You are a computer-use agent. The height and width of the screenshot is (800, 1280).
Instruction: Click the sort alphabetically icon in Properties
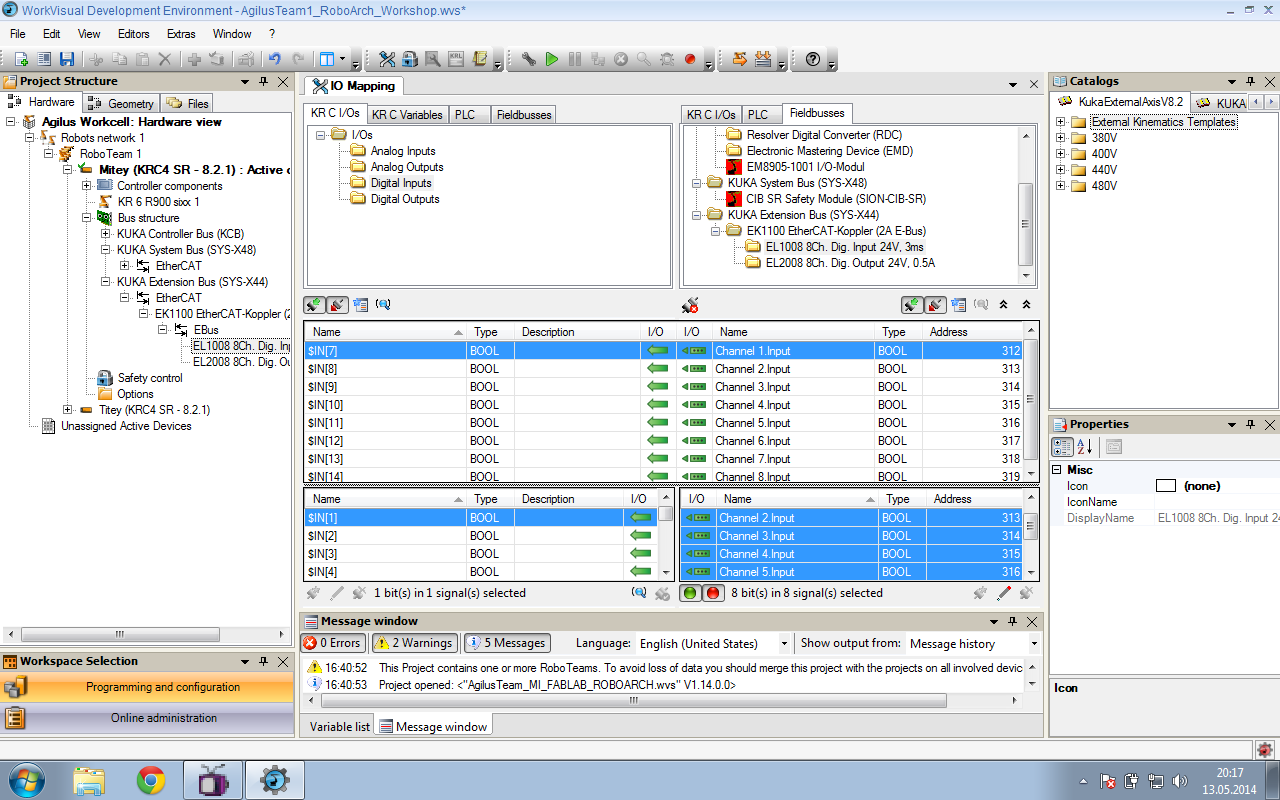click(1085, 447)
